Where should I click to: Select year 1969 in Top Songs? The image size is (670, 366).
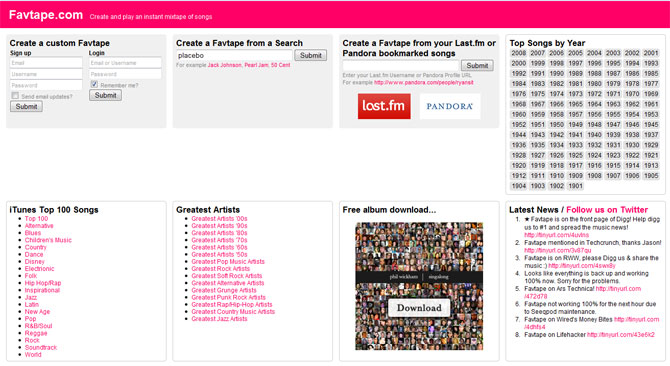pyautogui.click(x=651, y=94)
